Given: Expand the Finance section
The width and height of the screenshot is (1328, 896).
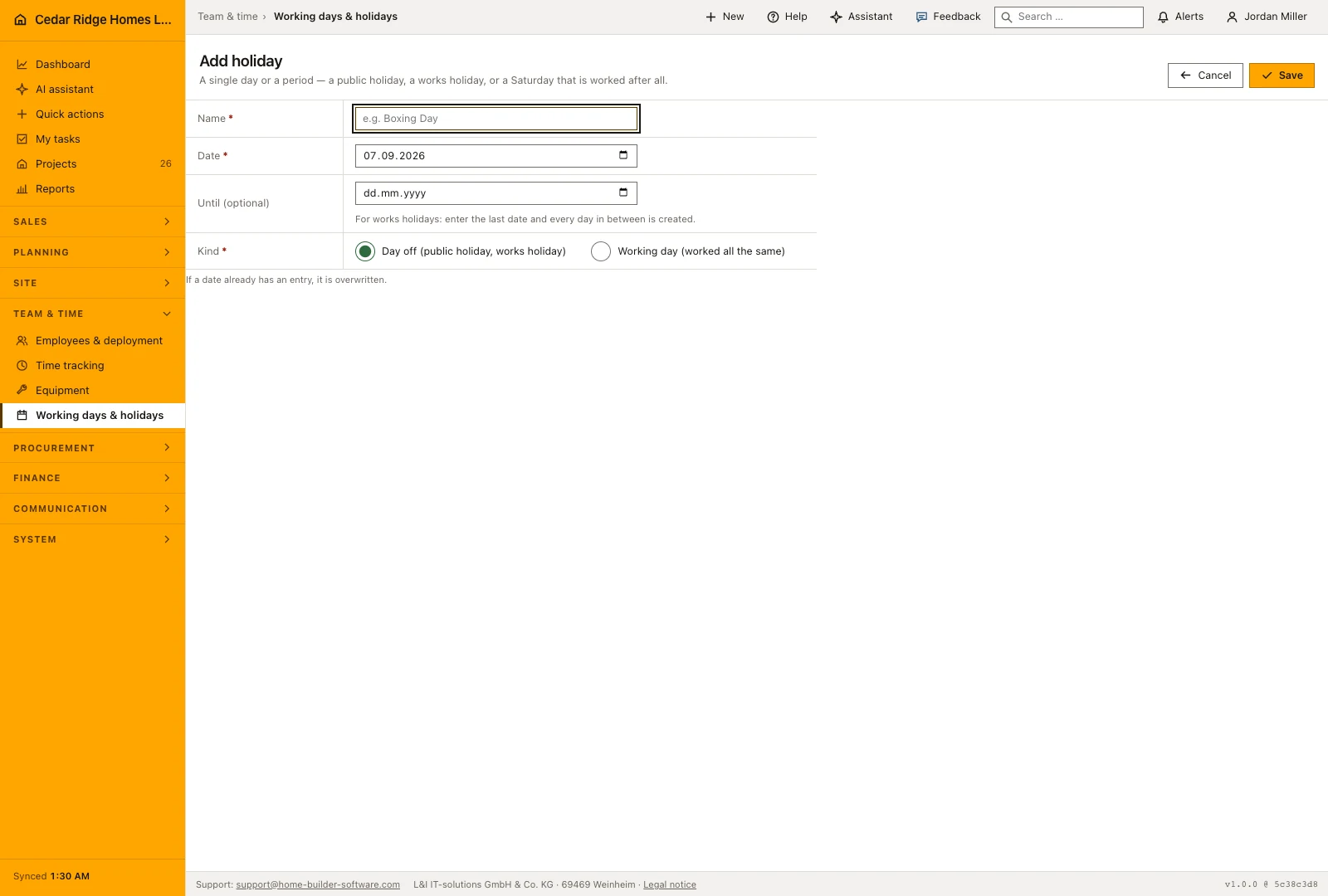Looking at the screenshot, I should click(92, 478).
